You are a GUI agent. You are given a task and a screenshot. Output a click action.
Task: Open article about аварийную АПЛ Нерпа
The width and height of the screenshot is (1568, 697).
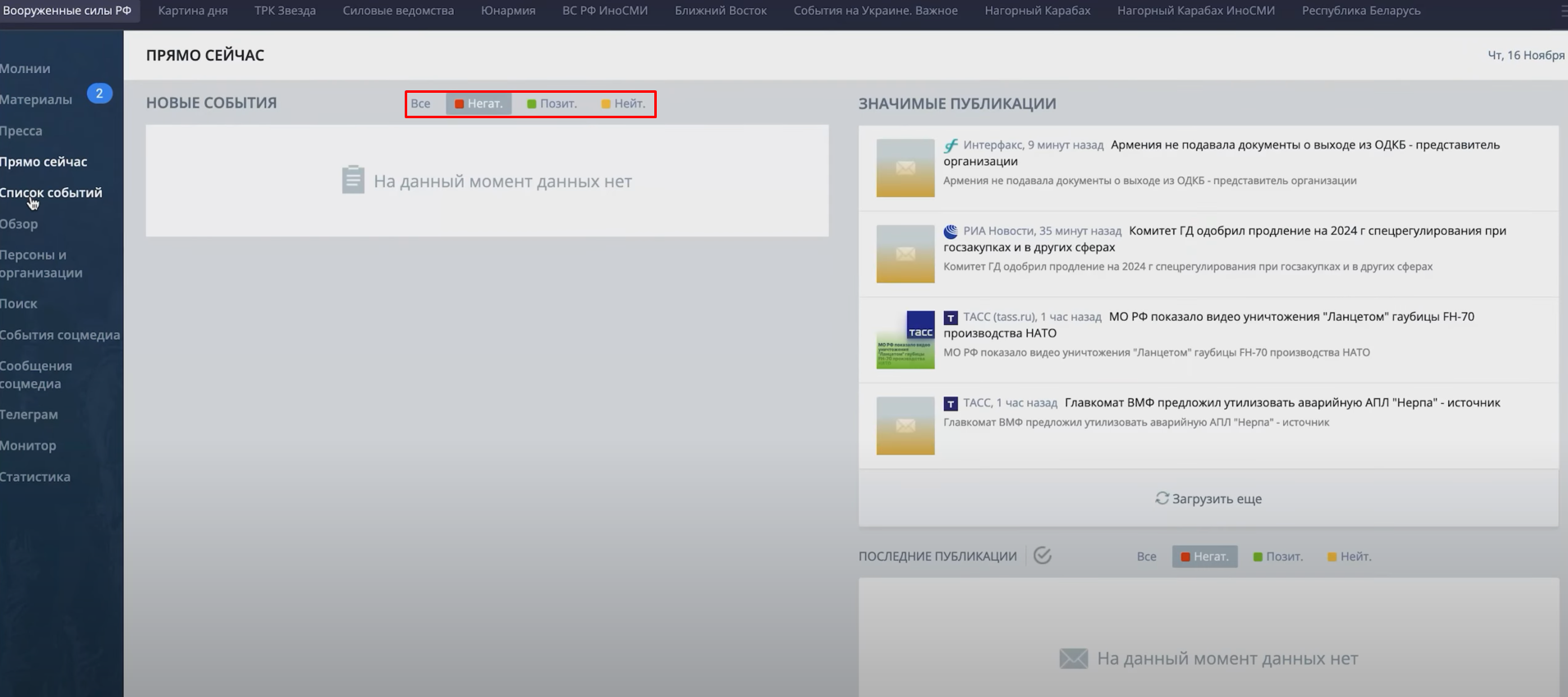(x=1281, y=403)
